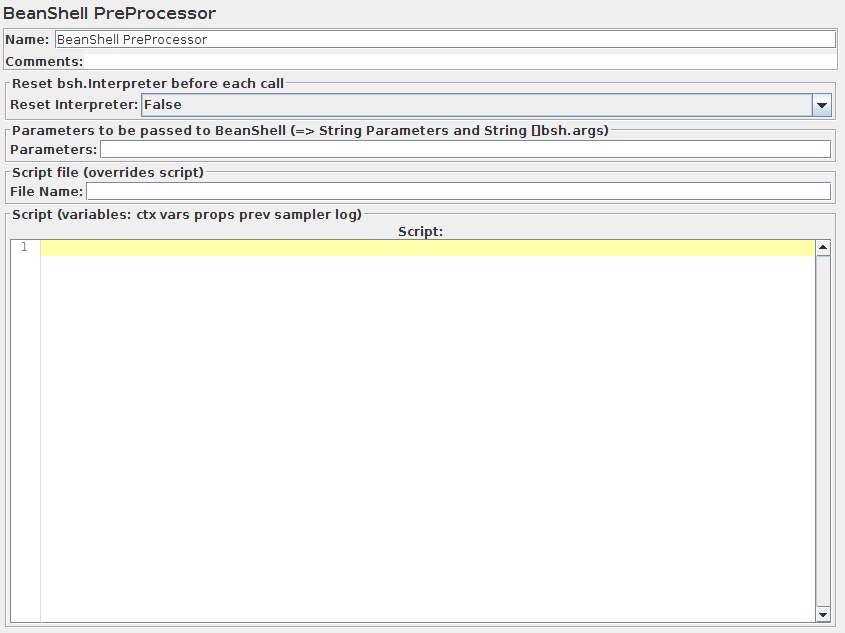
Task: Click the Script variables section border label
Action: (x=185, y=214)
